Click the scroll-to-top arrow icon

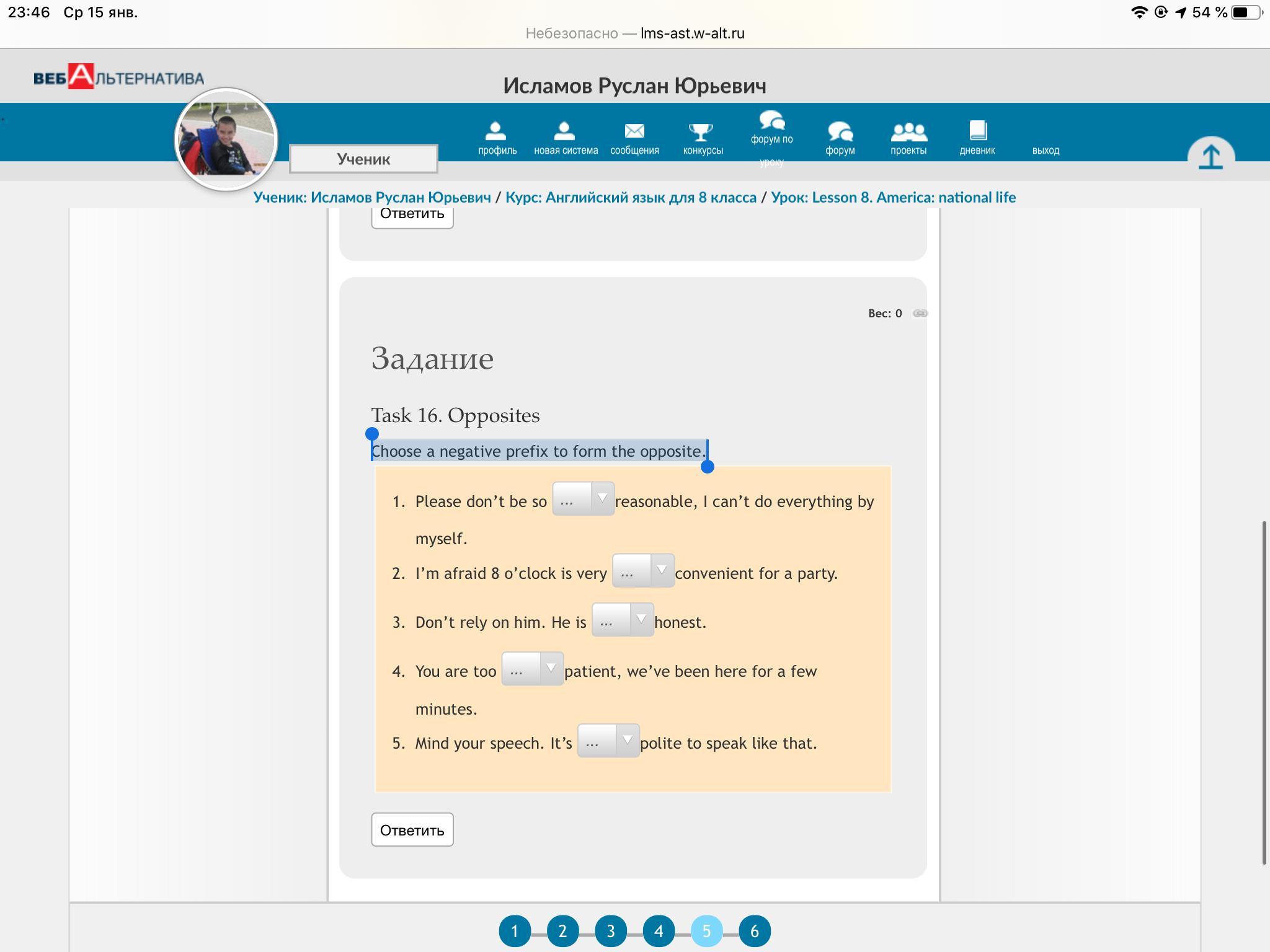point(1210,156)
